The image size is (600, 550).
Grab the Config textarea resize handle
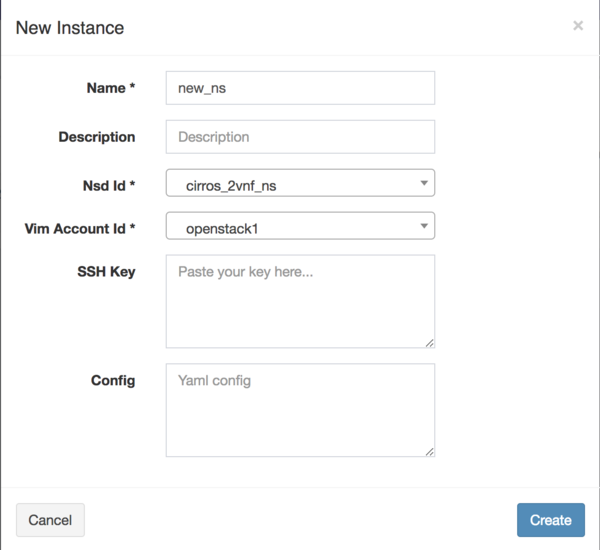[x=429, y=451]
